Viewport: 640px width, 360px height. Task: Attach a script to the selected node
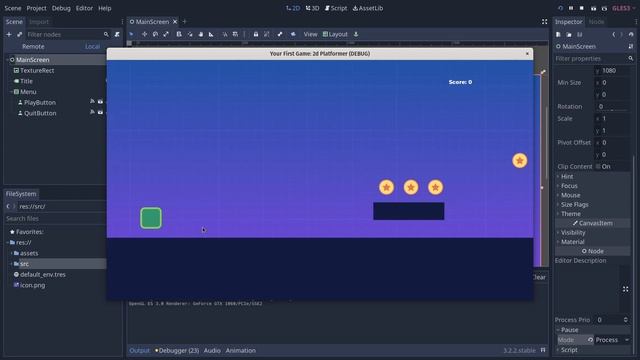(117, 34)
